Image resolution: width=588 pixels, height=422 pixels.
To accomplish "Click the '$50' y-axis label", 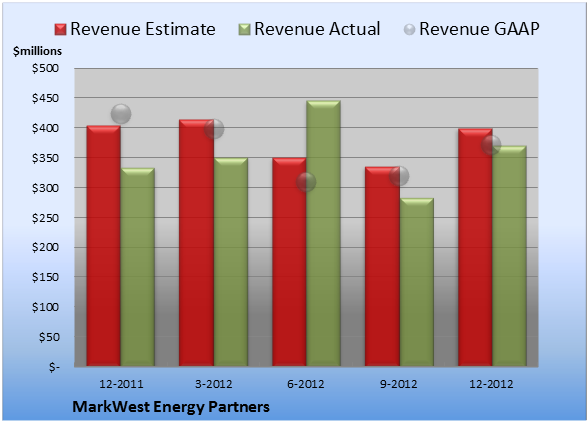I will click(x=49, y=337).
